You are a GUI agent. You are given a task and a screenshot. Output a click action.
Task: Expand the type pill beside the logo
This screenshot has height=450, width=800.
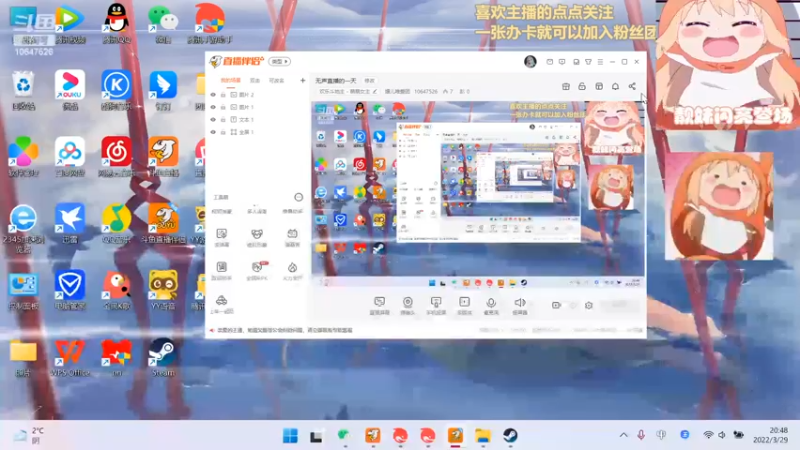[279, 62]
